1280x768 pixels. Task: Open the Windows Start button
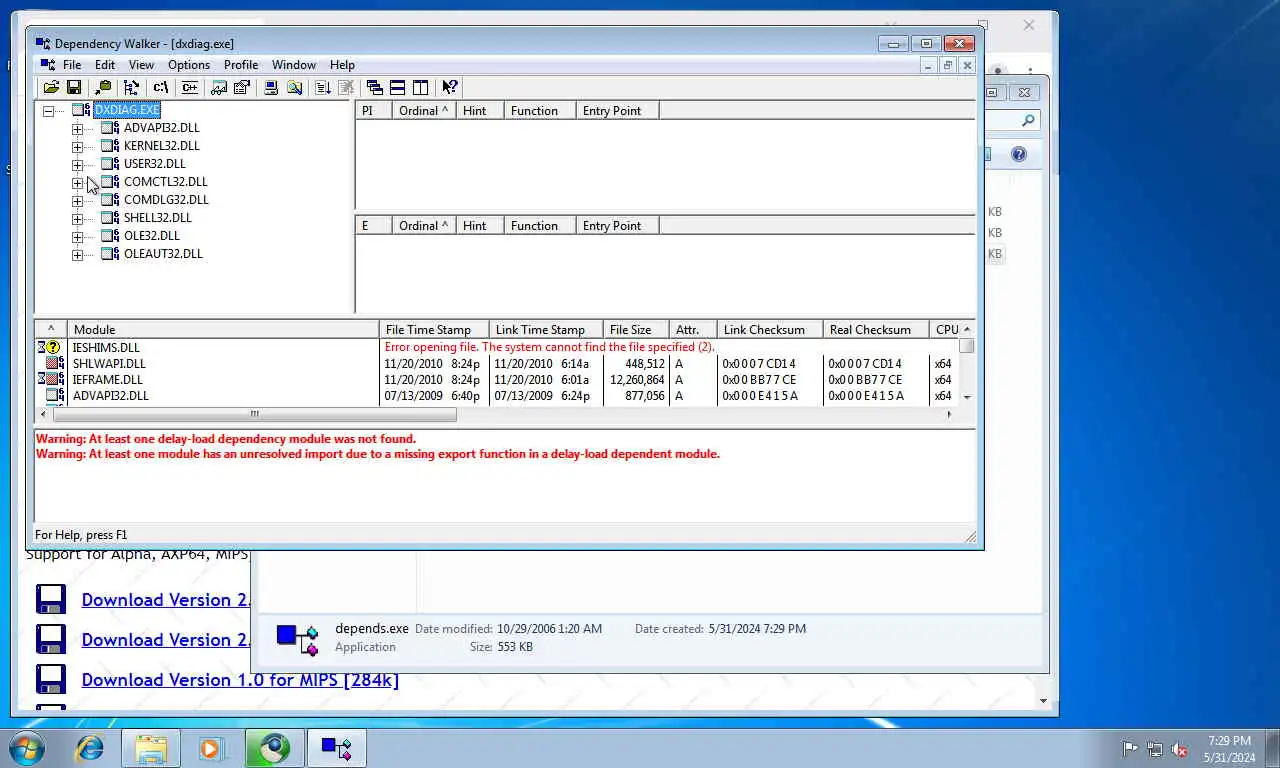click(26, 748)
